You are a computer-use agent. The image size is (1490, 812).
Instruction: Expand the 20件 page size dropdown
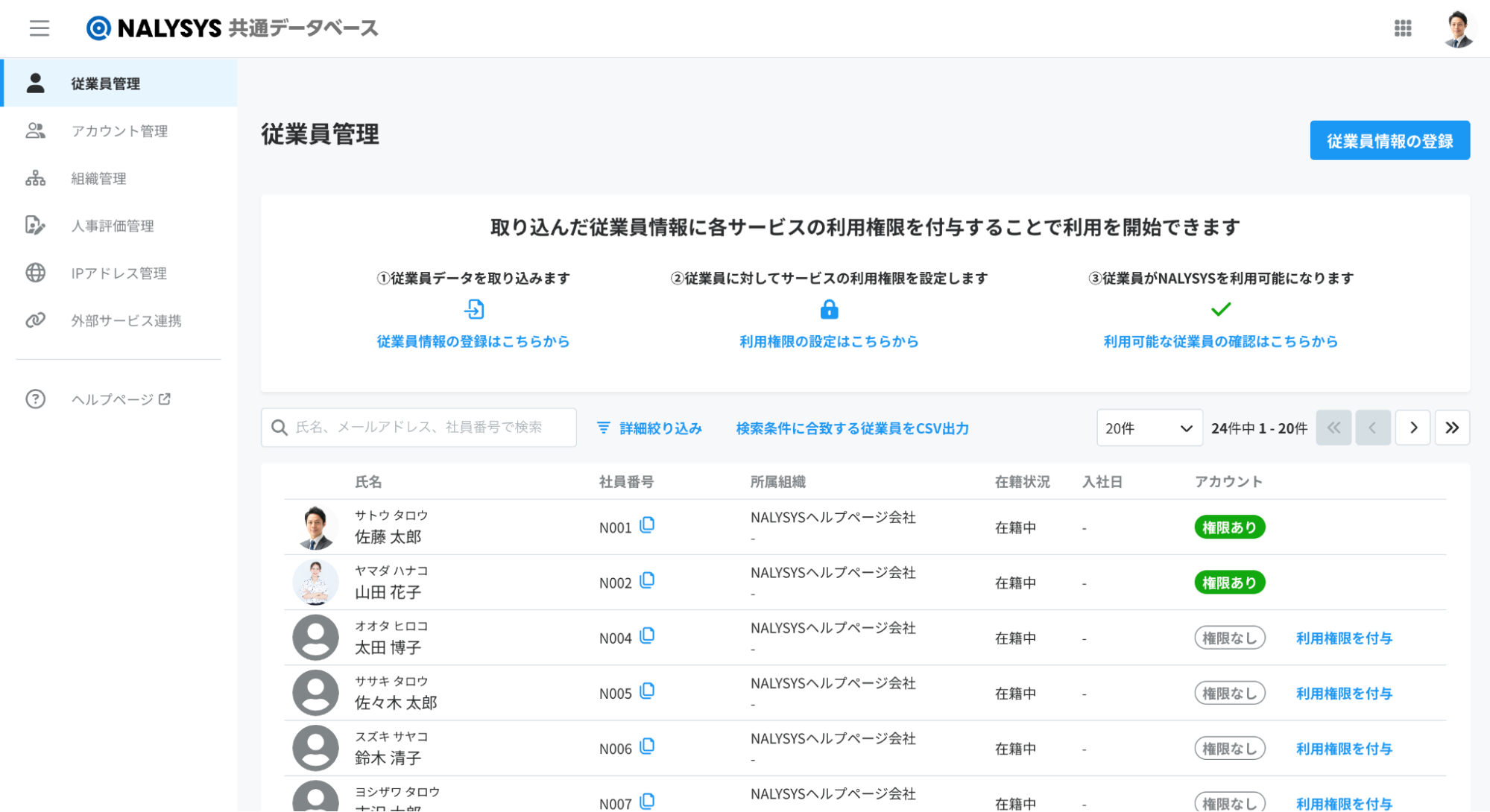click(x=1149, y=428)
